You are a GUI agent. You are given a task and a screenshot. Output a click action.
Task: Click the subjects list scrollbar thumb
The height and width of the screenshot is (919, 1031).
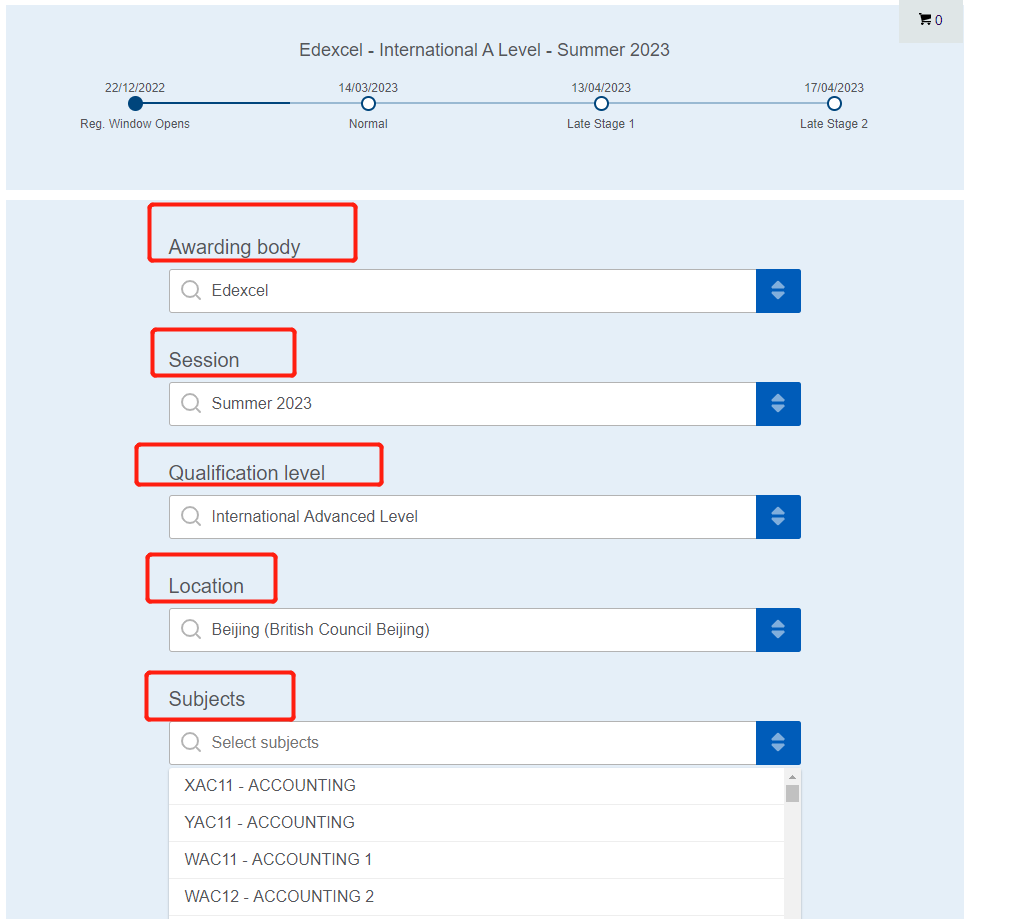point(792,793)
